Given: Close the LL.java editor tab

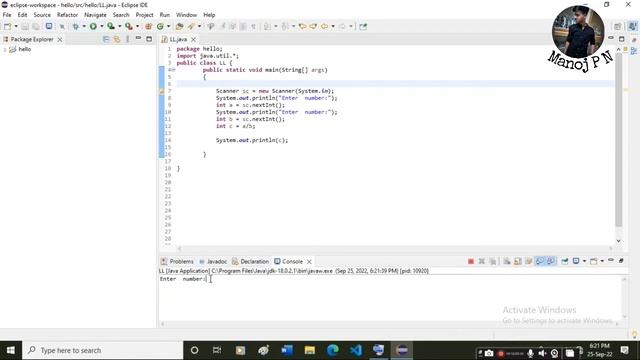Looking at the screenshot, I should coord(193,39).
